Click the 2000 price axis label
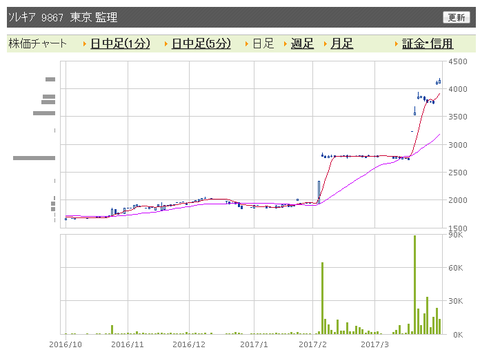The width and height of the screenshot is (480, 361). point(458,200)
